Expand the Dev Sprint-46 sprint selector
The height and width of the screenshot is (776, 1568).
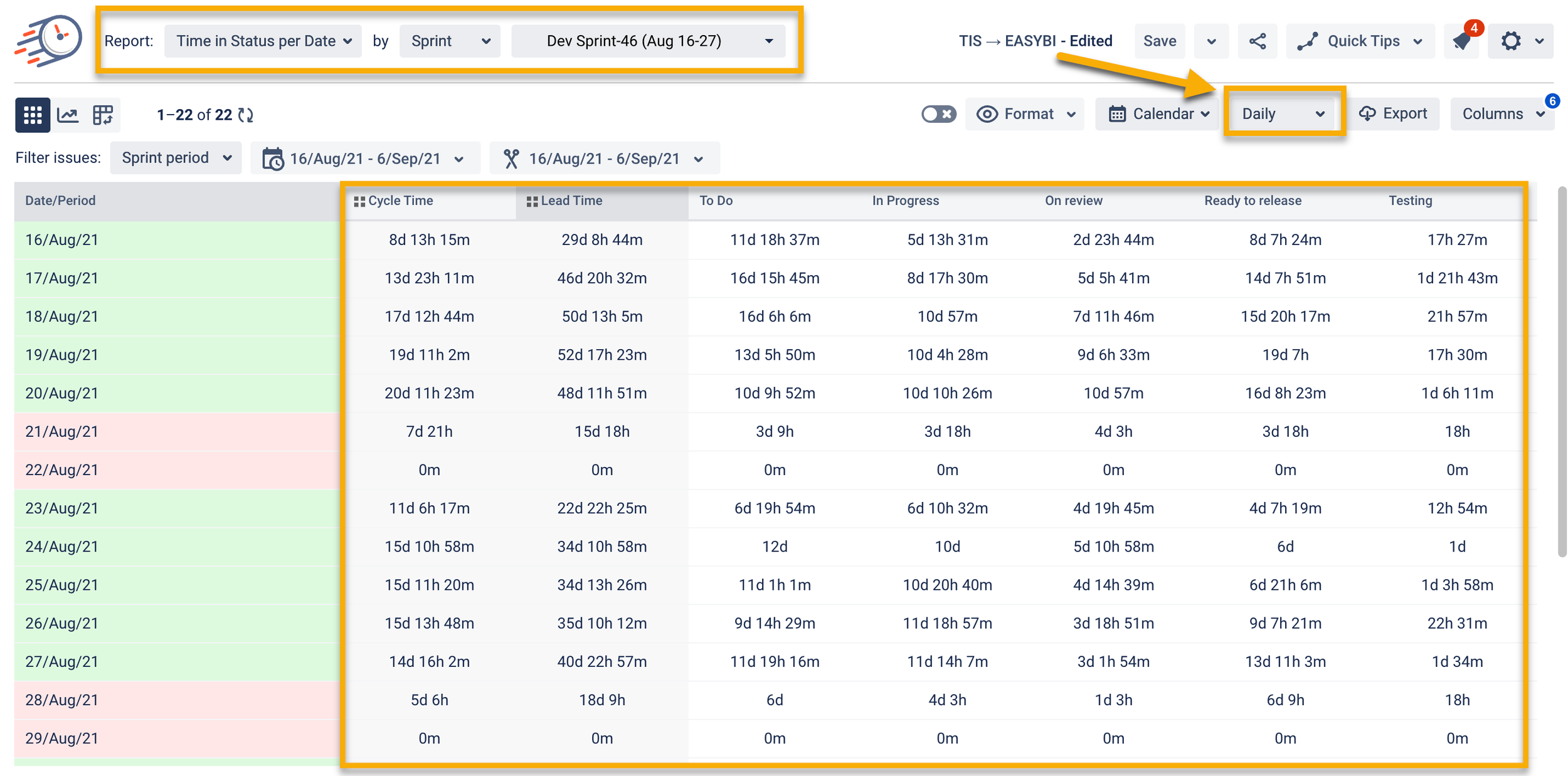[649, 41]
